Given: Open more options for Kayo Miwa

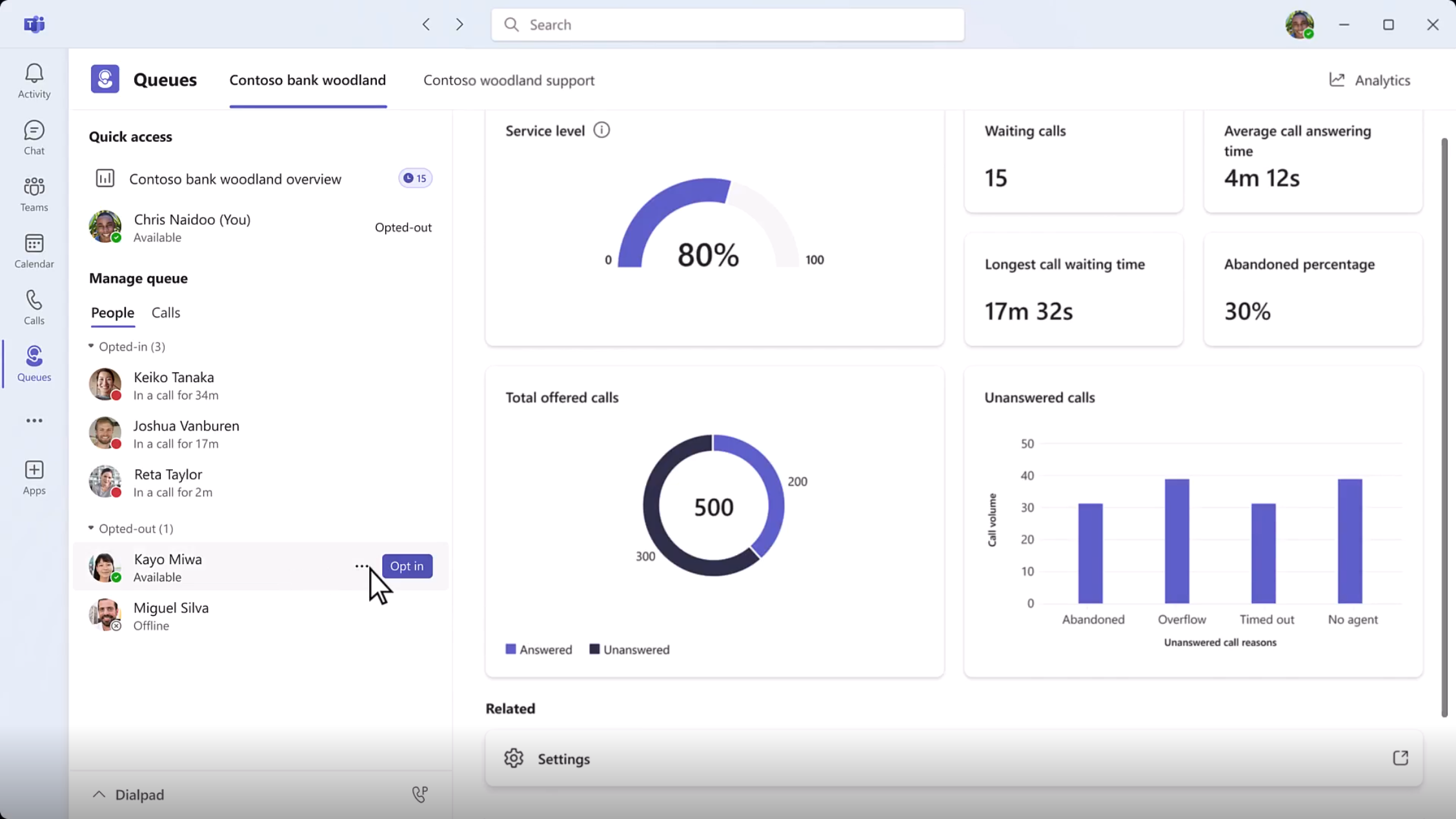Looking at the screenshot, I should 361,566.
